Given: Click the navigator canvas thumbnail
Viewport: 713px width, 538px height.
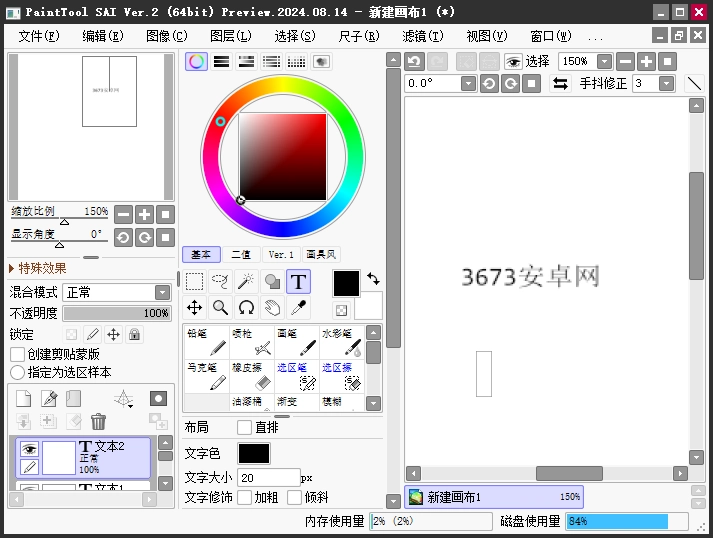Looking at the screenshot, I should pyautogui.click(x=109, y=91).
